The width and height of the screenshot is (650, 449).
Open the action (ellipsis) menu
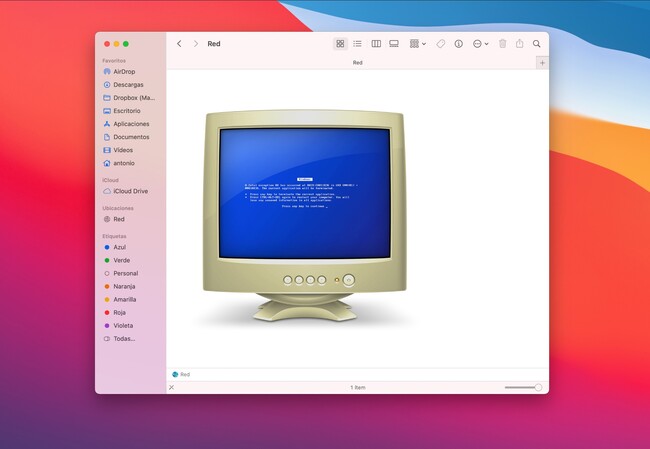(480, 44)
